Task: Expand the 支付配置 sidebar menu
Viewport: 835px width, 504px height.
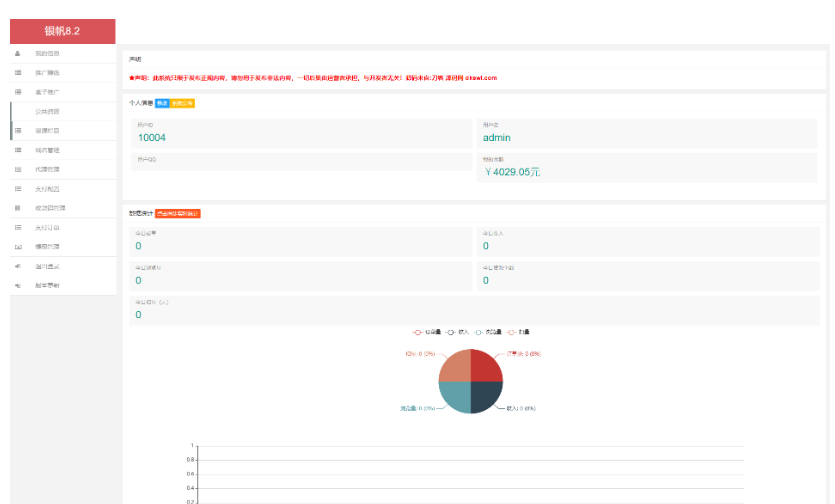Action: [48, 189]
